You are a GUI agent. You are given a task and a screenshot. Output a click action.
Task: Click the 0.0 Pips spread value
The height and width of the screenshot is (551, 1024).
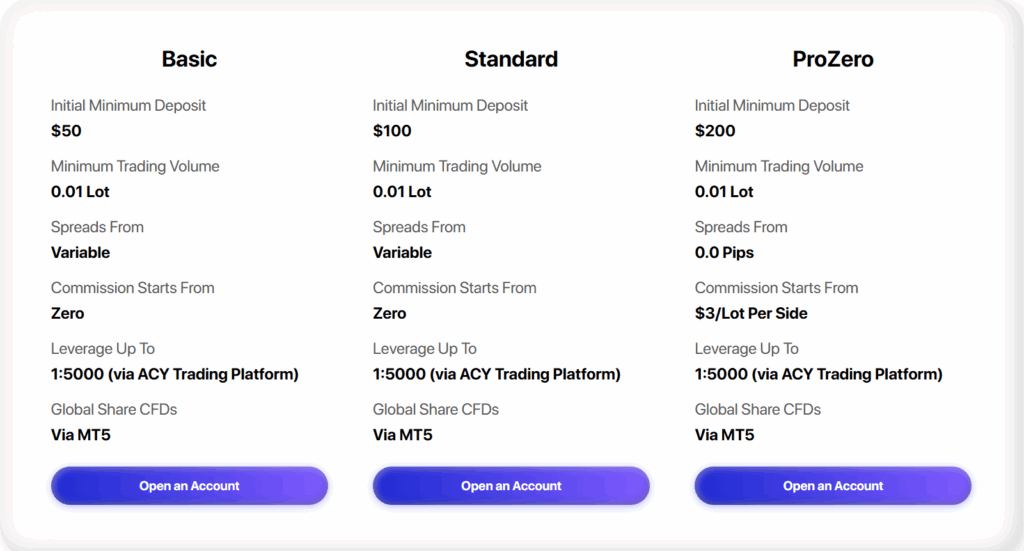[x=724, y=253]
